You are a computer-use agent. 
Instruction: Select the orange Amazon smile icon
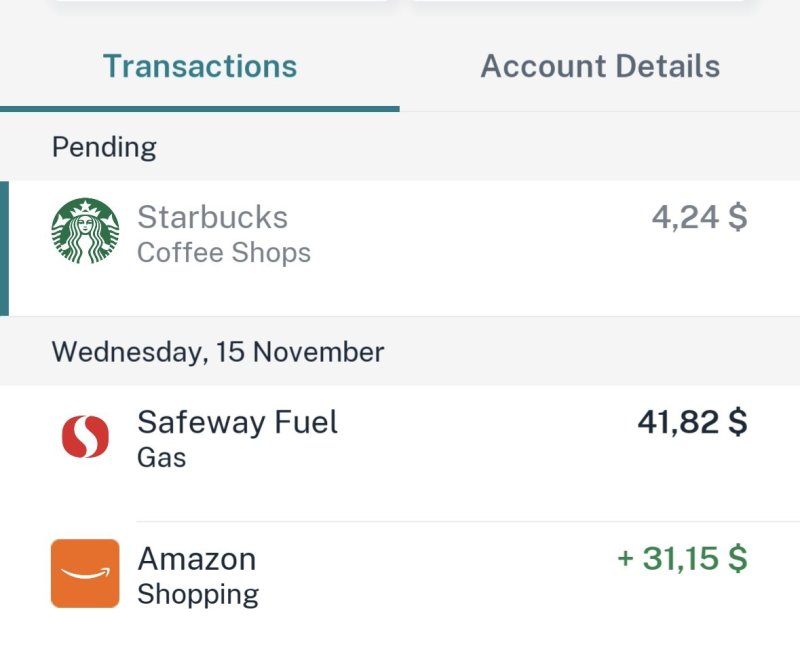[85, 573]
